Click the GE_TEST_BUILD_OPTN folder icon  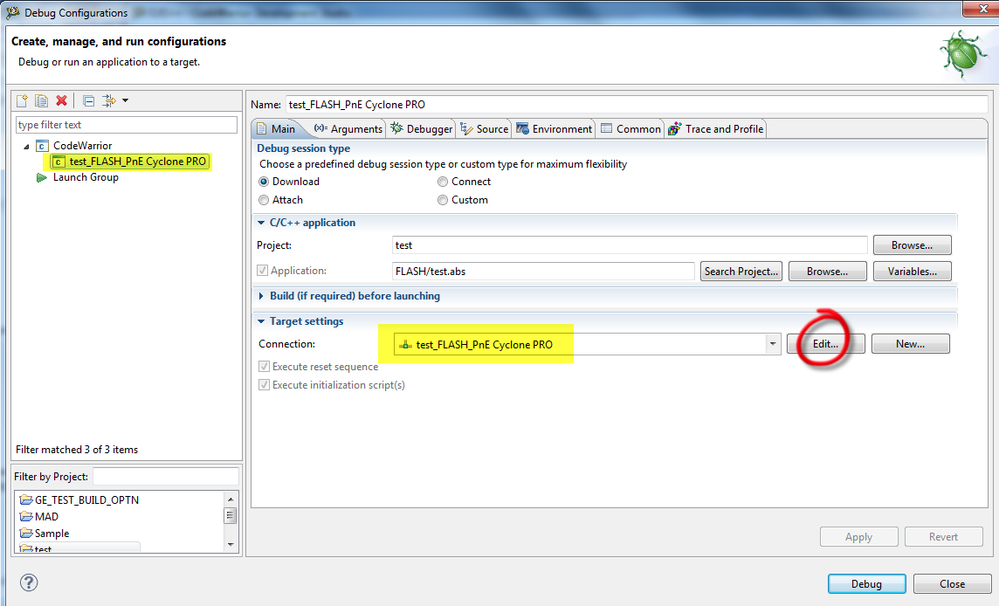coord(25,500)
